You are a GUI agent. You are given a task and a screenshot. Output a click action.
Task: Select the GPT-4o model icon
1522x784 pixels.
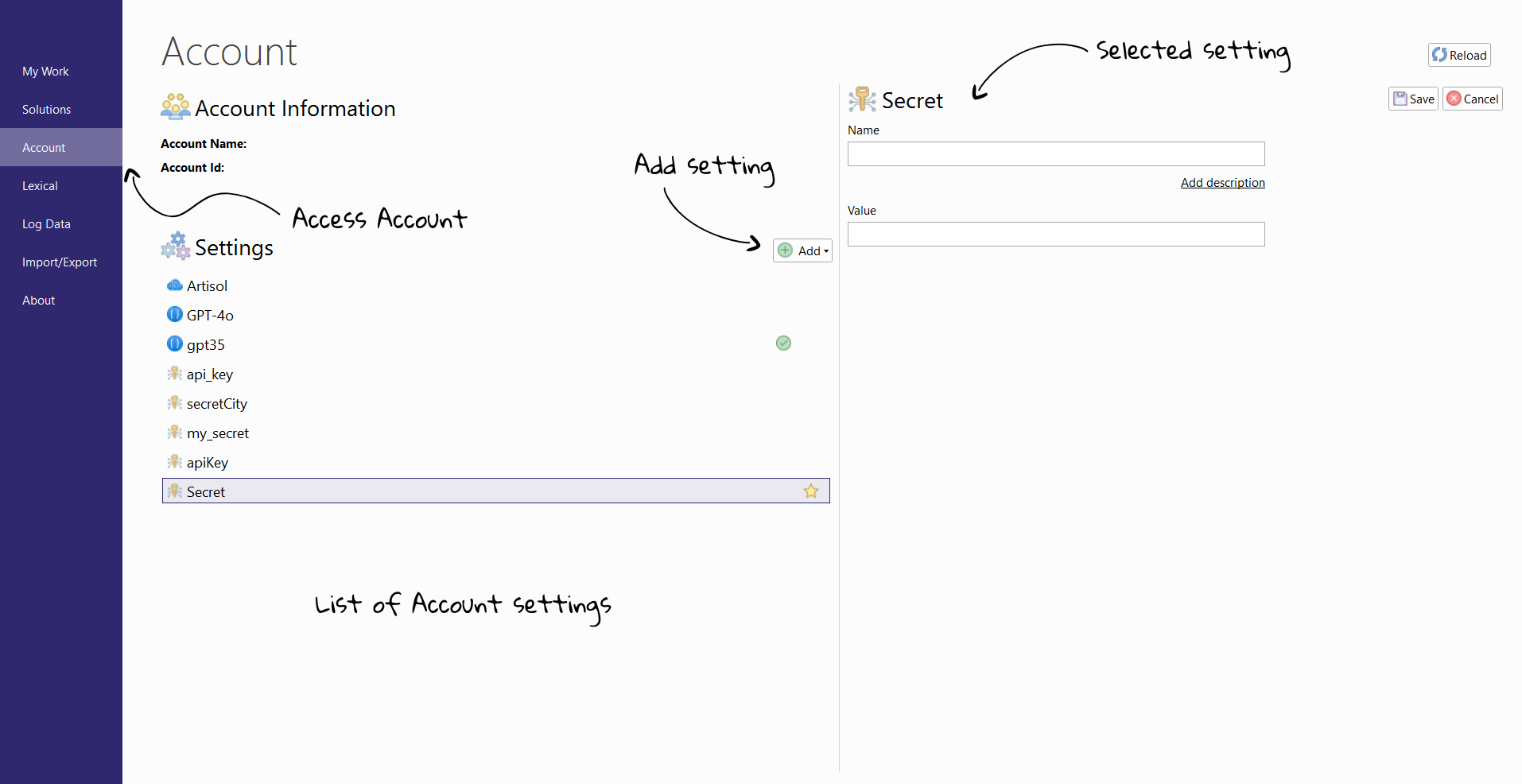[x=174, y=314]
